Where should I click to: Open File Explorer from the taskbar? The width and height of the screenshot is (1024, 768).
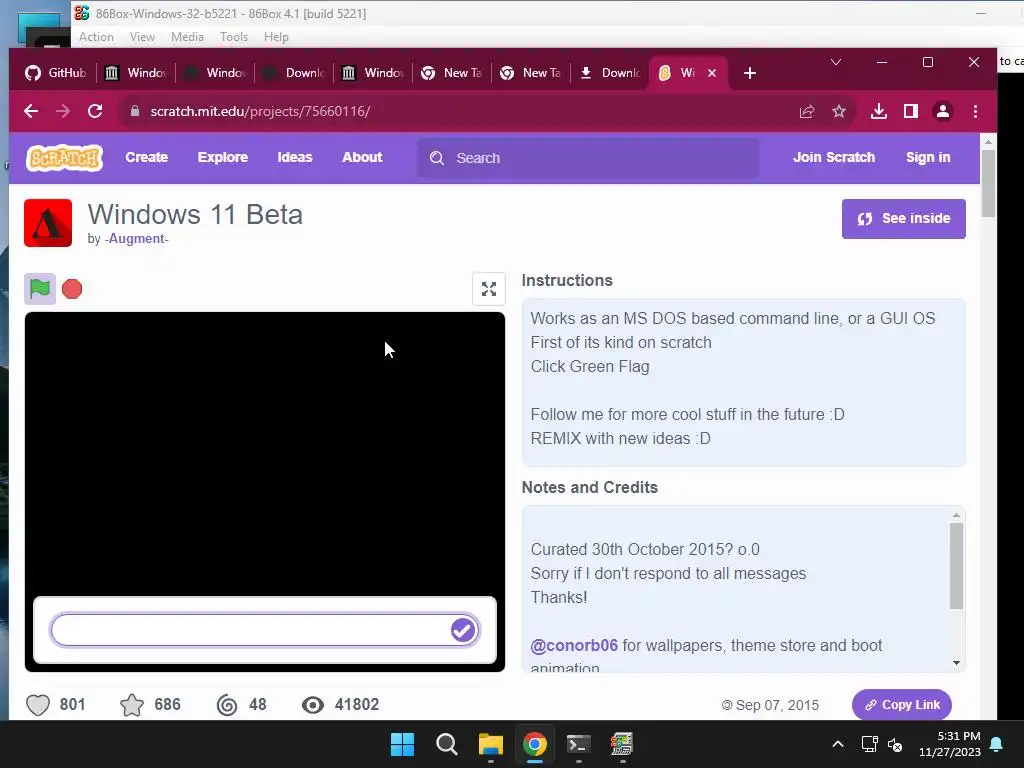pyautogui.click(x=490, y=744)
